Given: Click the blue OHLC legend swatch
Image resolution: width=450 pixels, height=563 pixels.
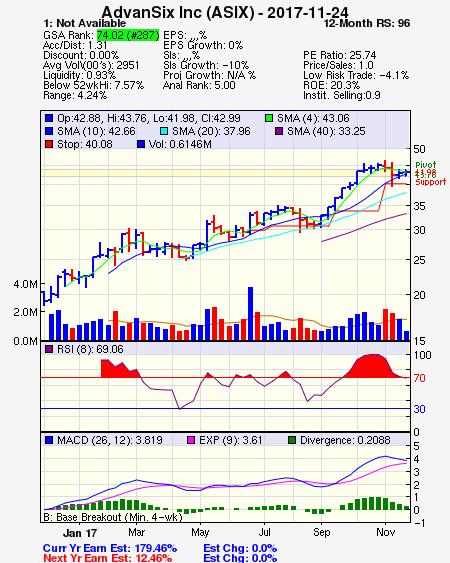Looking at the screenshot, I should point(49,118).
